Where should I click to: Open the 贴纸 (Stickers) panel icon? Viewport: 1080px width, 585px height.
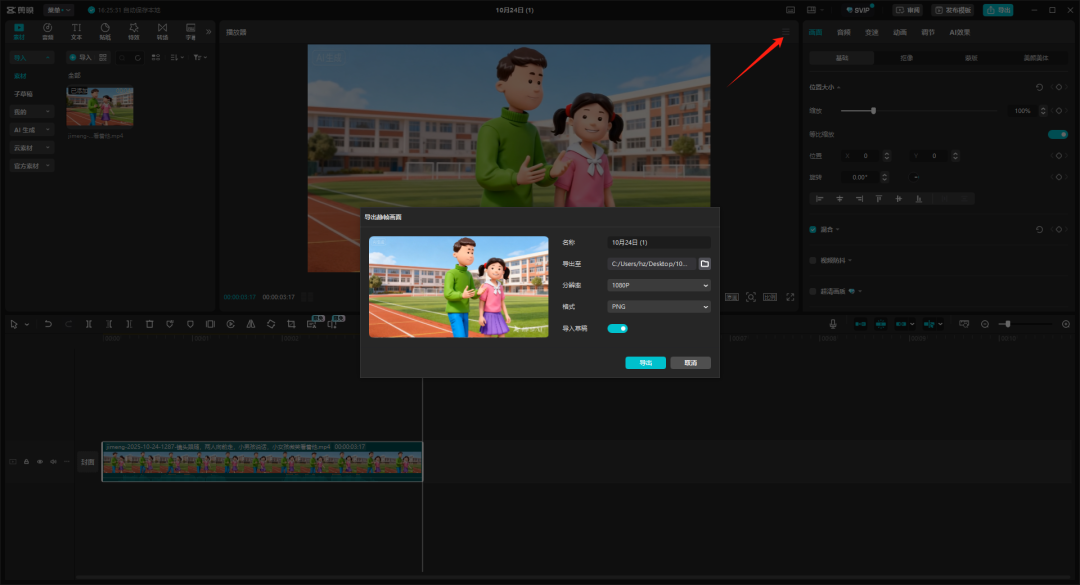click(105, 30)
